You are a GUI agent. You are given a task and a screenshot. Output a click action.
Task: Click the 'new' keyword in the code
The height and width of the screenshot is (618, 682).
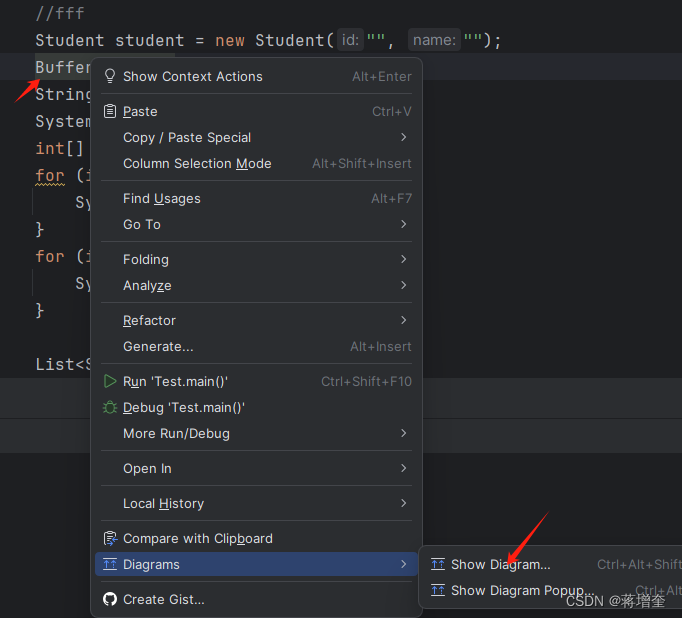pyautogui.click(x=230, y=41)
